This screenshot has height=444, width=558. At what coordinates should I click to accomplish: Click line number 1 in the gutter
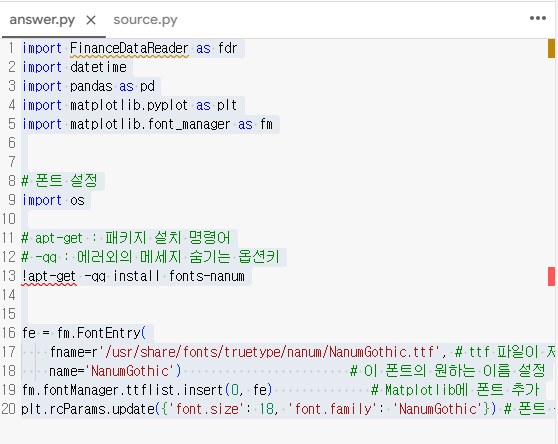(x=11, y=48)
